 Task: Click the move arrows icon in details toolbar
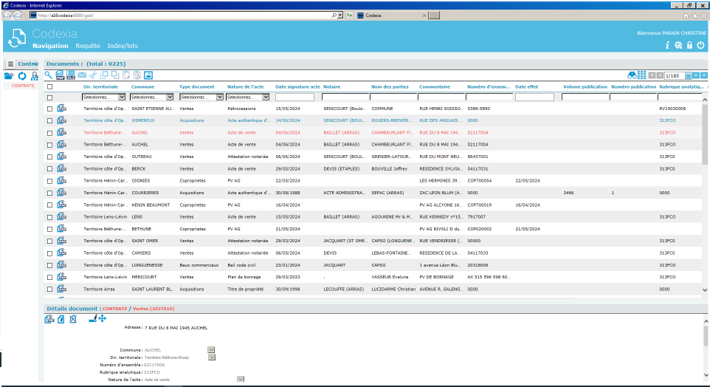click(x=102, y=319)
